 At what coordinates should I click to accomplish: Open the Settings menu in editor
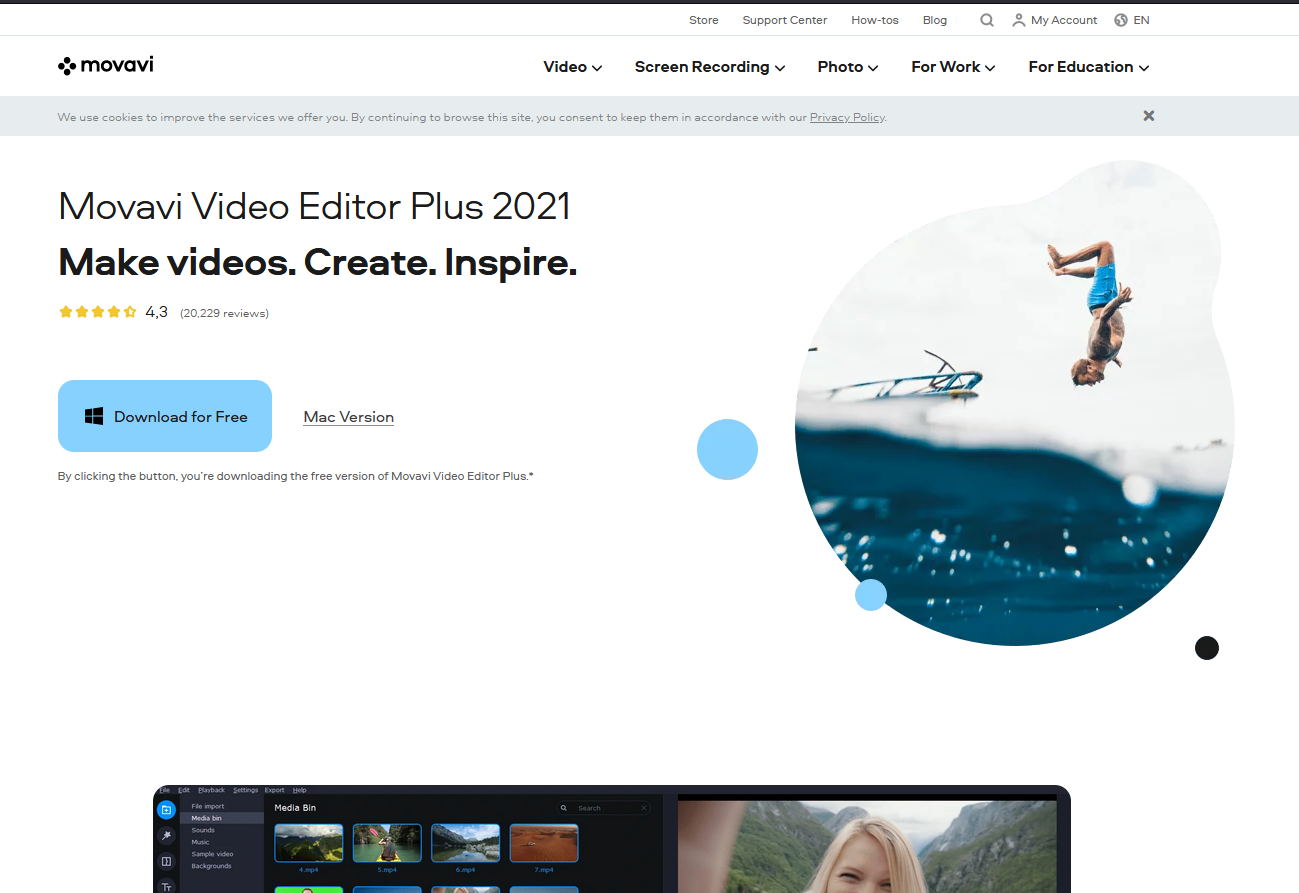point(246,790)
